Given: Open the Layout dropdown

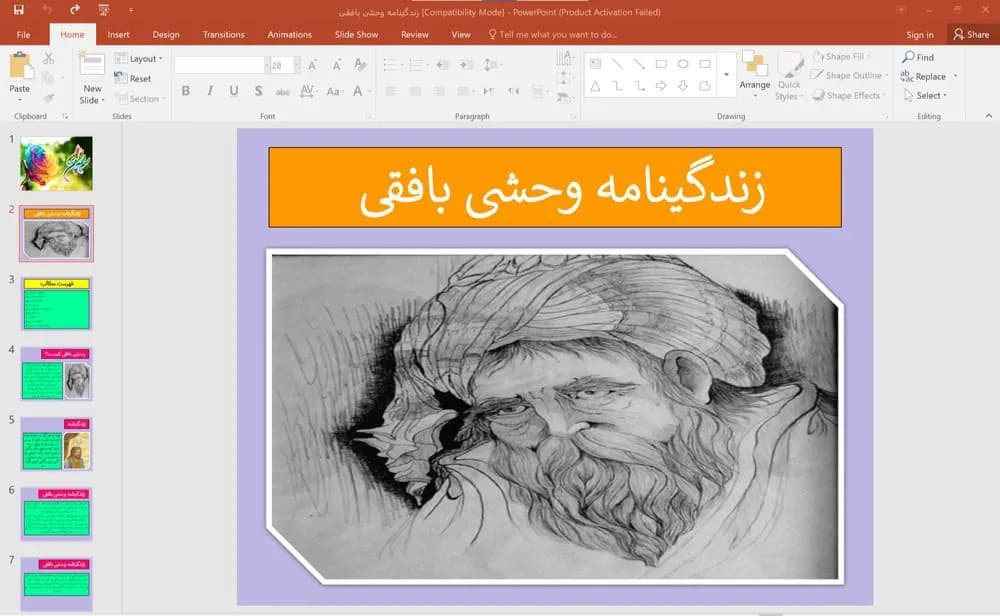Looking at the screenshot, I should (139, 59).
